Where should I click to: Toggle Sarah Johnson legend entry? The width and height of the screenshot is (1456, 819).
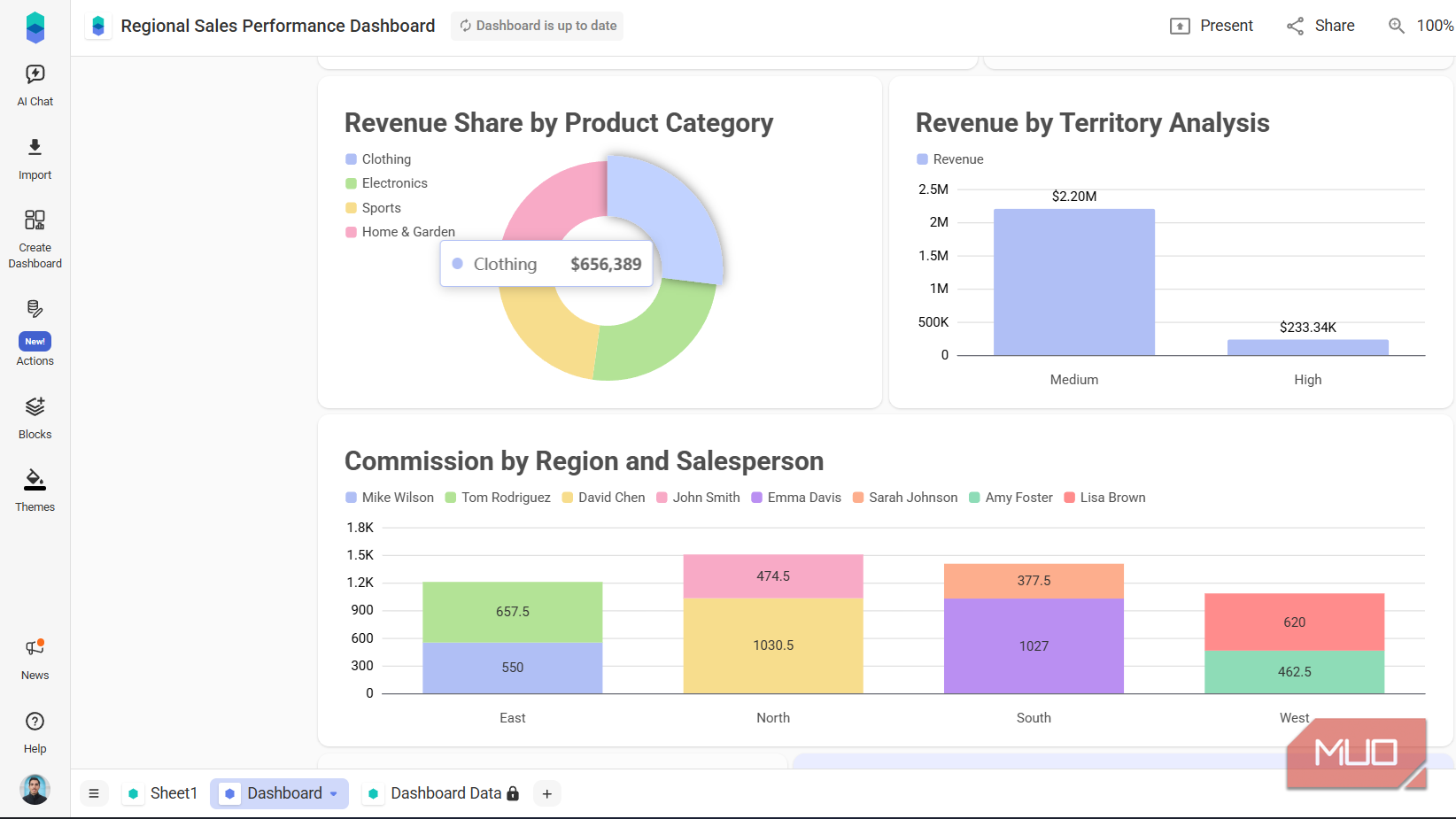pos(905,498)
